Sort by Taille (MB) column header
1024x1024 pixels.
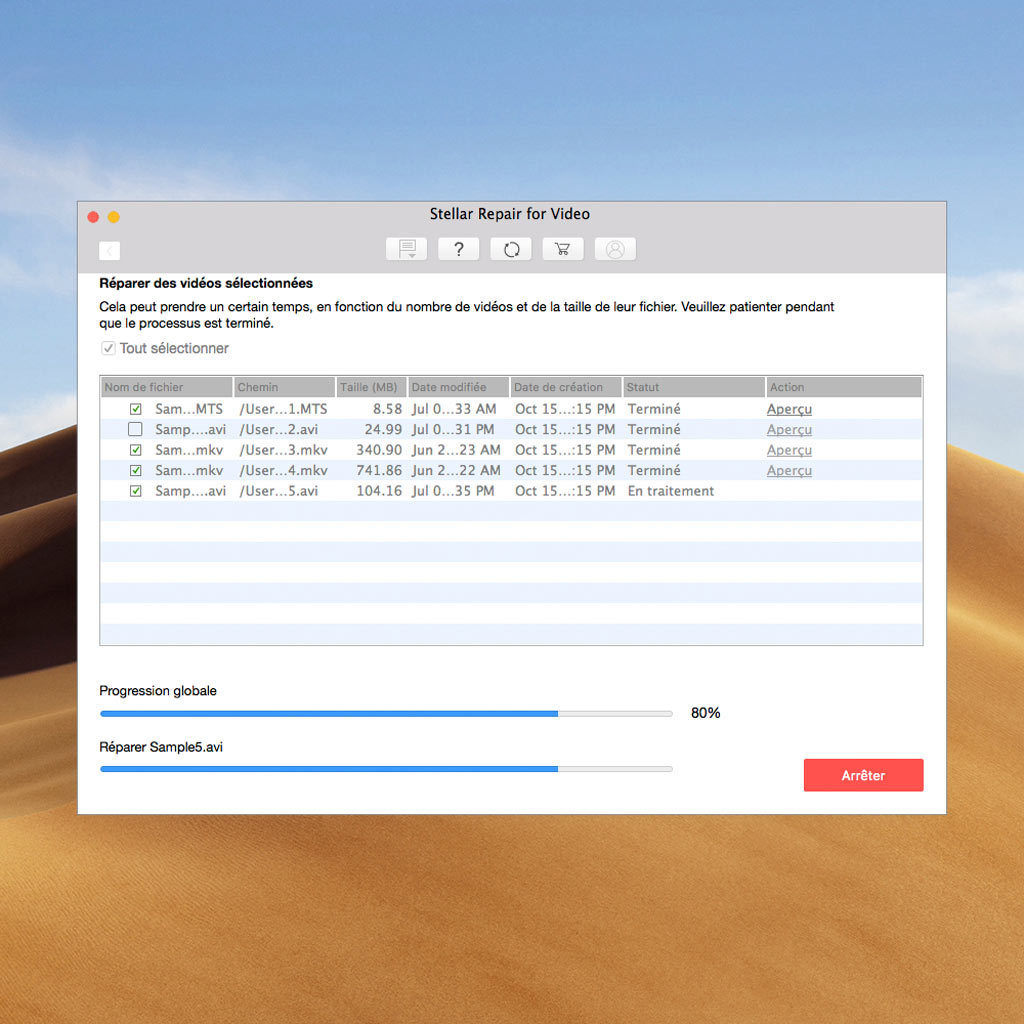371,387
